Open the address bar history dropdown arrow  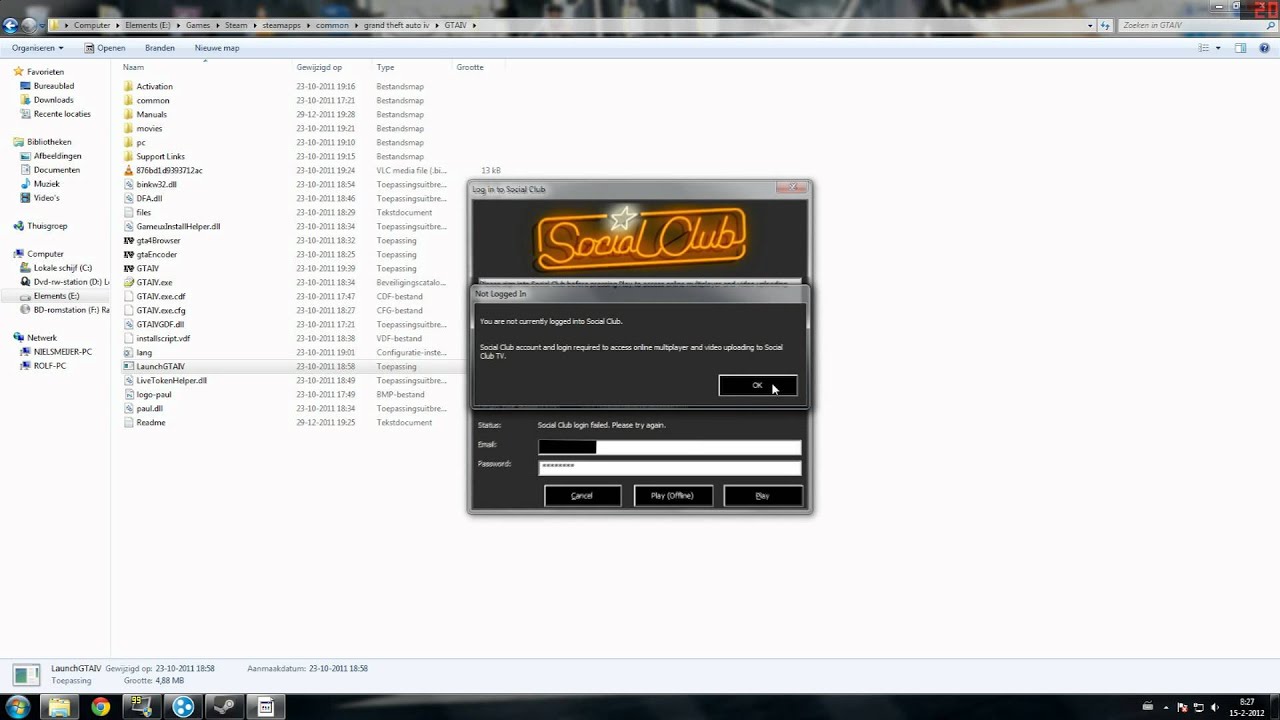coord(1090,25)
